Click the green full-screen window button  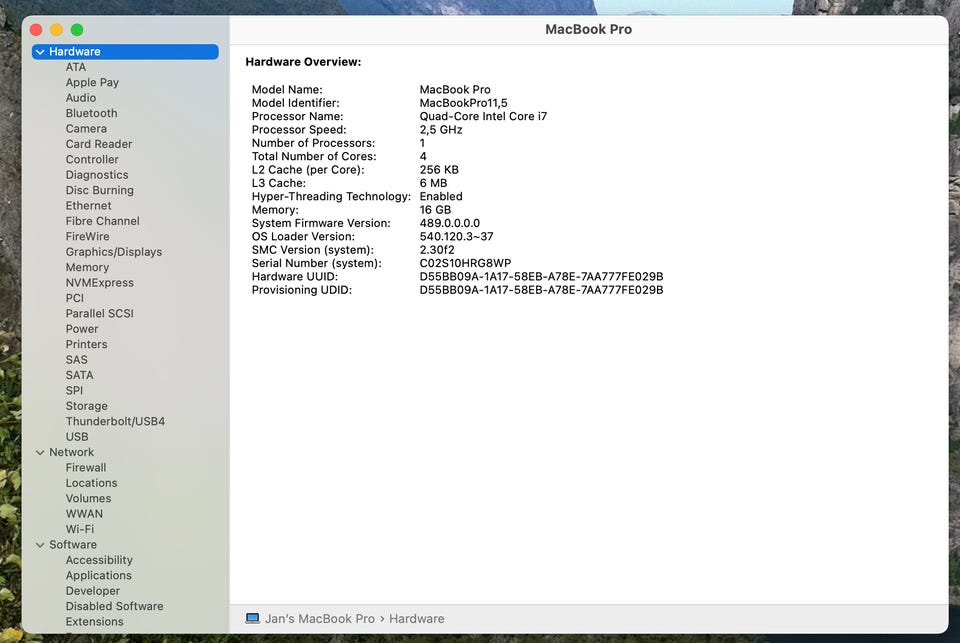77,30
